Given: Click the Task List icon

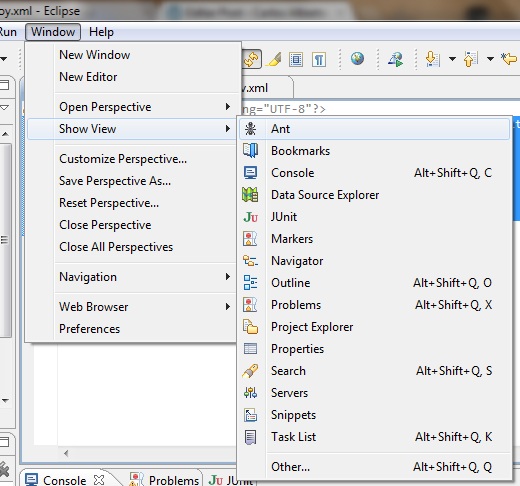Looking at the screenshot, I should 250,437.
